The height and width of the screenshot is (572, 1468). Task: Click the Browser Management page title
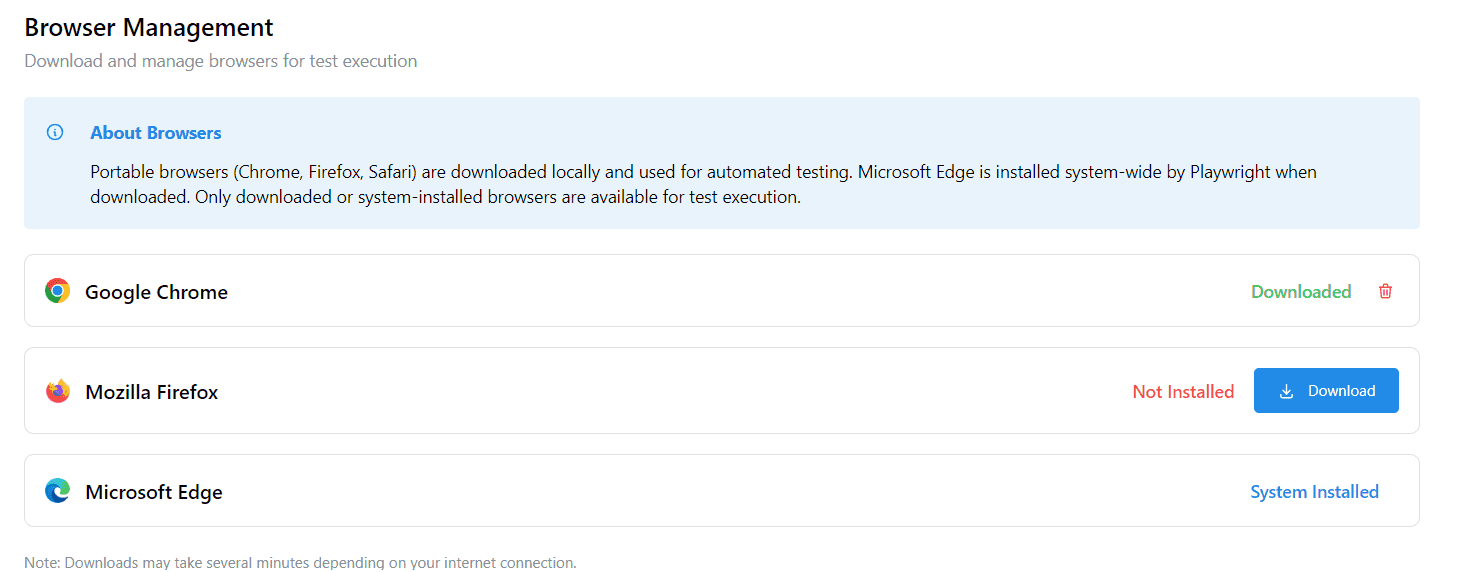pos(149,27)
